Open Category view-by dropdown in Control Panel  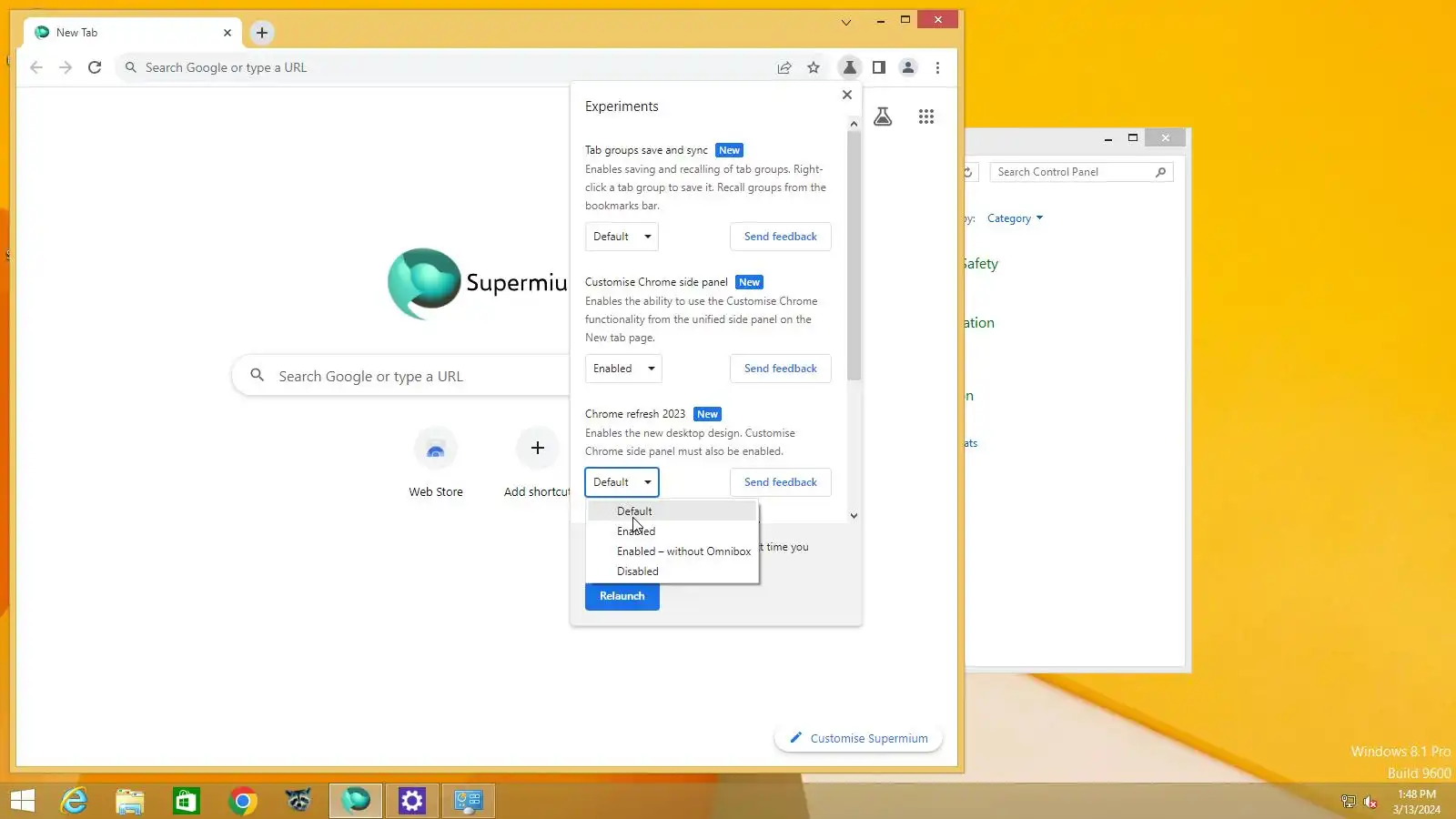[1015, 218]
